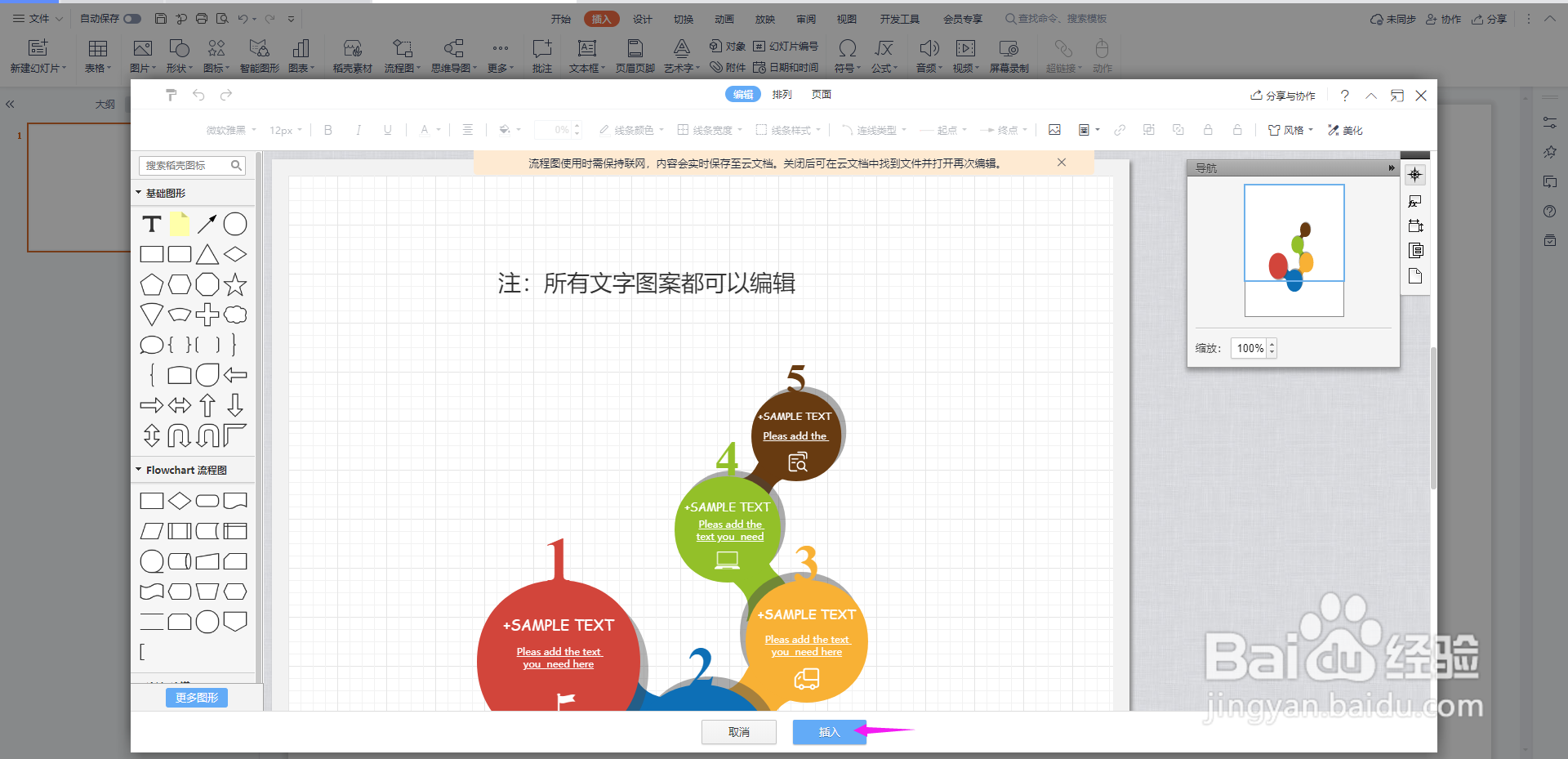Viewport: 1568px width, 759px height.
Task: Toggle bold formatting on selected text
Action: 327,129
